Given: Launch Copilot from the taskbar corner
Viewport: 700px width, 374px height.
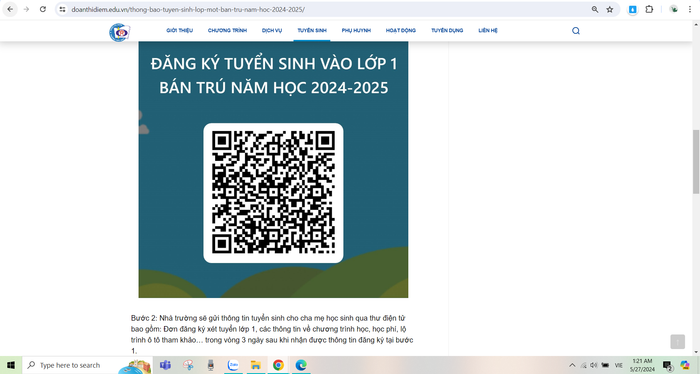Looking at the screenshot, I should click(x=685, y=365).
